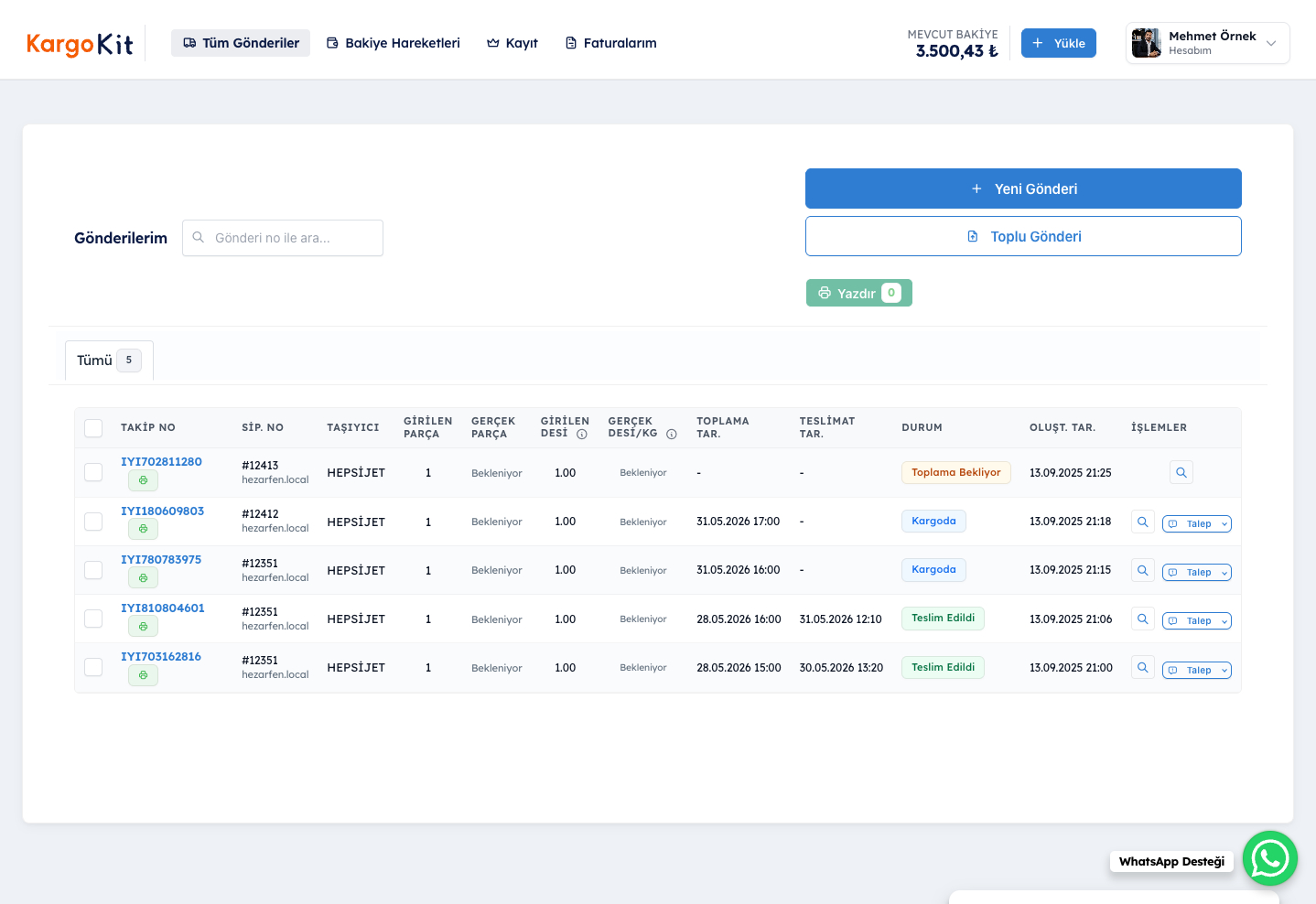Click magnifier icon for shipment IYI702811280
1316x904 pixels.
click(1181, 473)
